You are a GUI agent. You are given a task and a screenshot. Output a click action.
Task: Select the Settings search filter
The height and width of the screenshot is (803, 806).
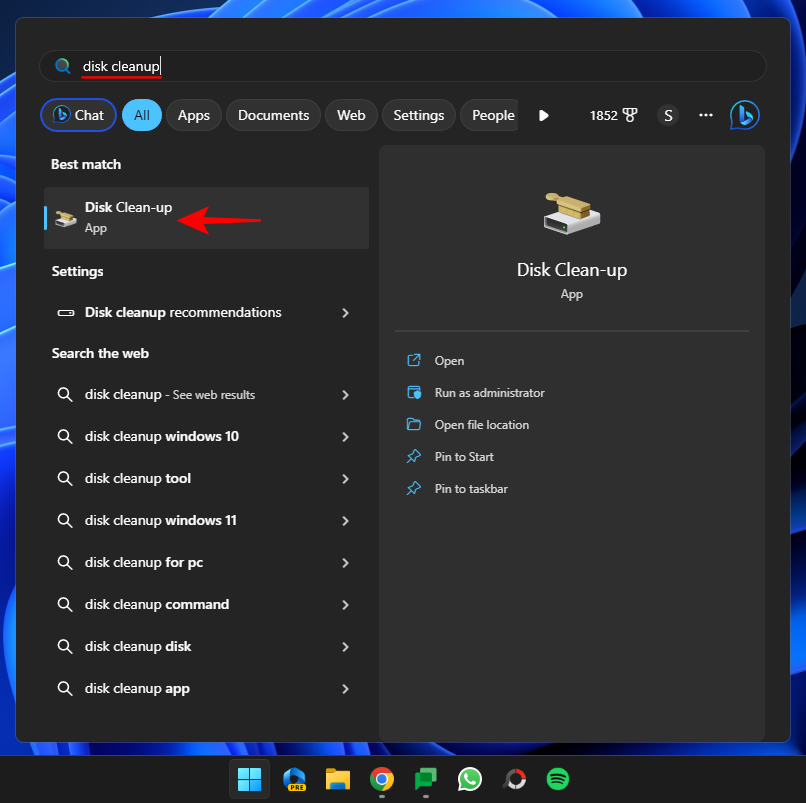pos(418,115)
